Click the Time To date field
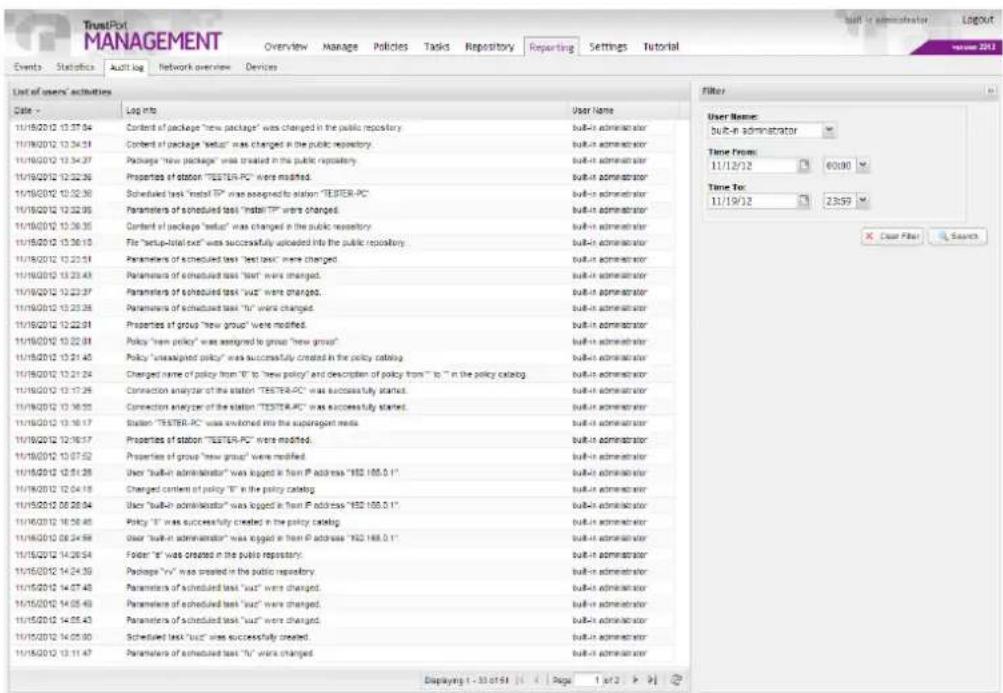Viewport: 1003px width, 693px height. pos(753,201)
